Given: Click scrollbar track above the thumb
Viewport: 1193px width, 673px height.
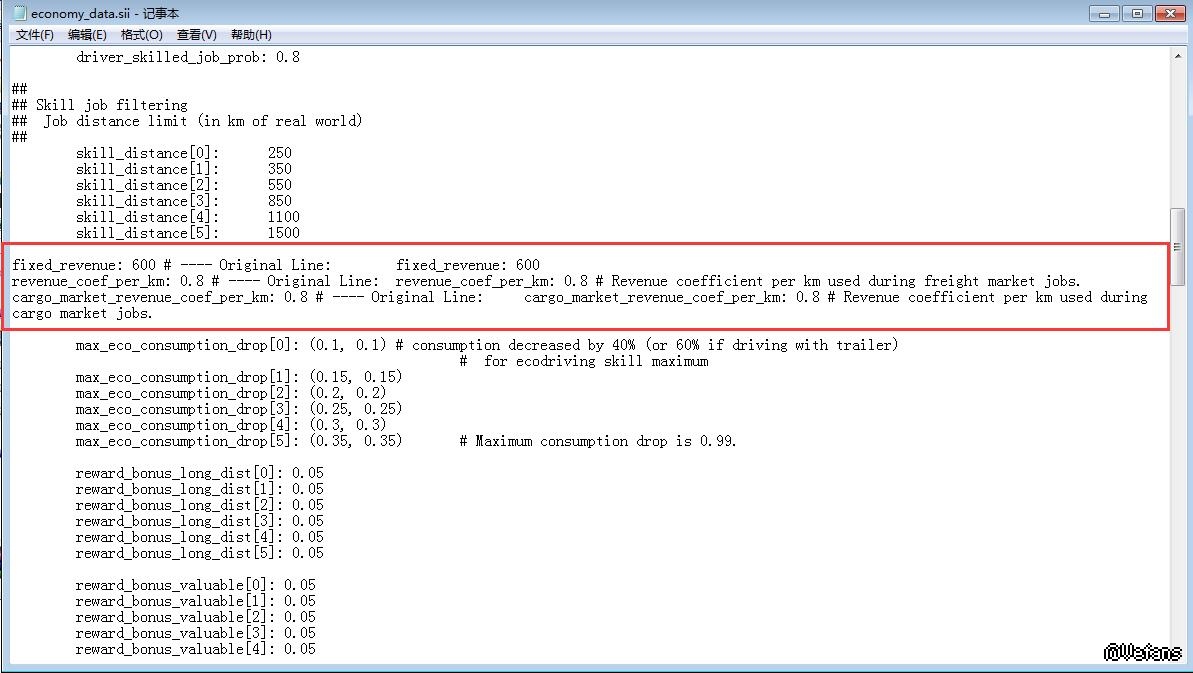Looking at the screenshot, I should [x=1177, y=130].
